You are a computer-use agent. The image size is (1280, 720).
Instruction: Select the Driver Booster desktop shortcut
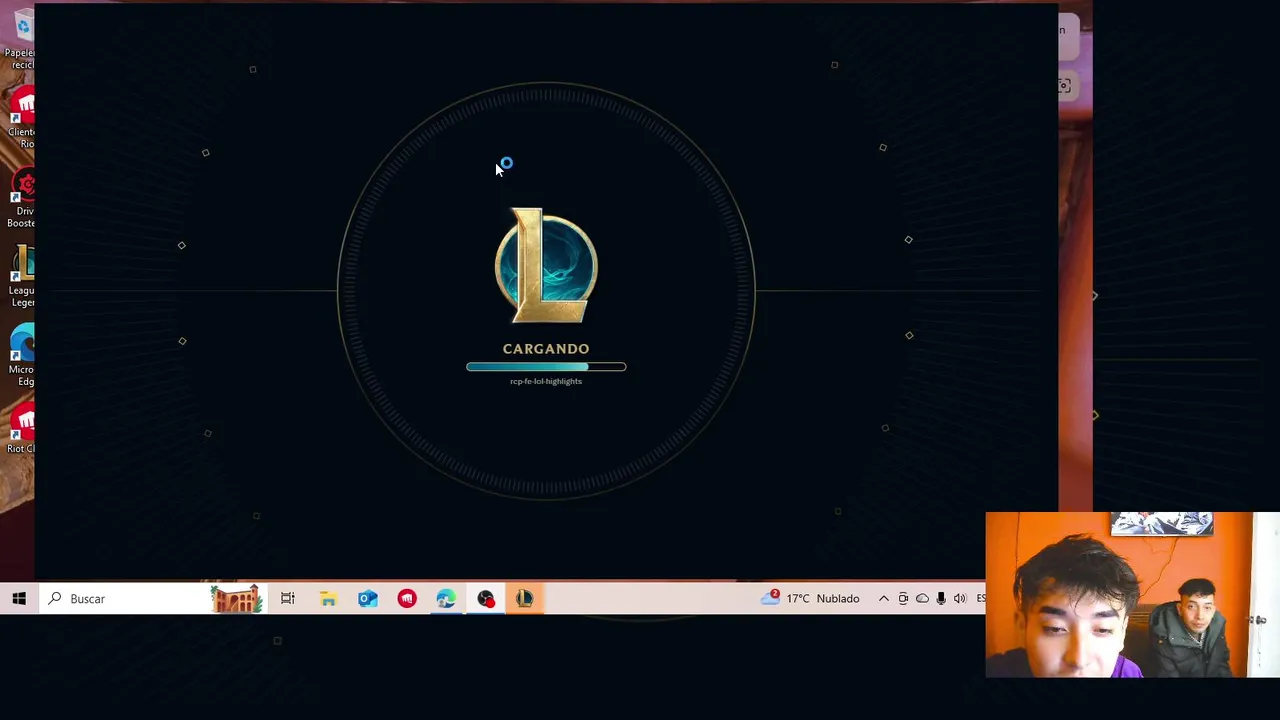coord(20,198)
